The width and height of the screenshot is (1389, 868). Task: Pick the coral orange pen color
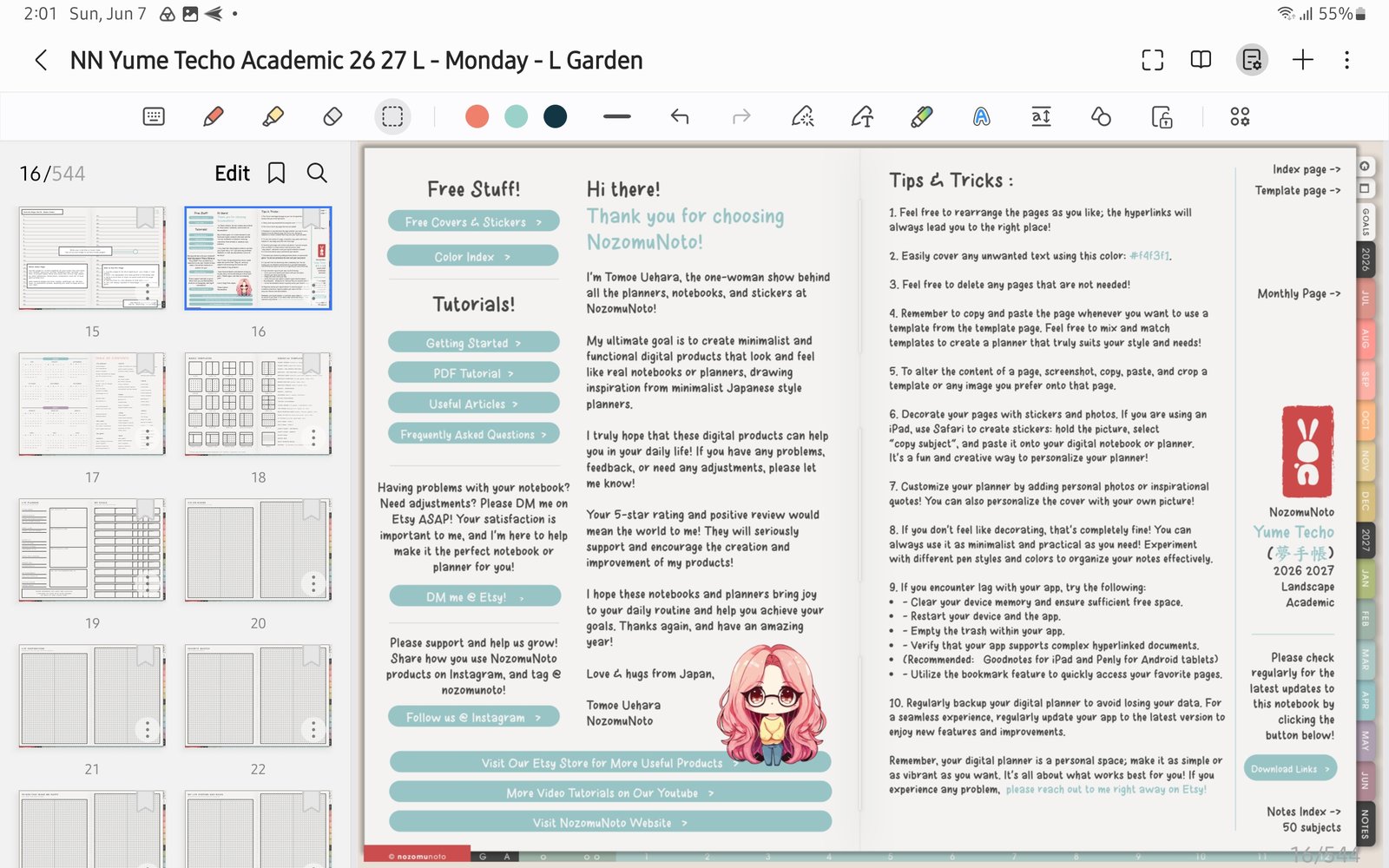point(477,116)
